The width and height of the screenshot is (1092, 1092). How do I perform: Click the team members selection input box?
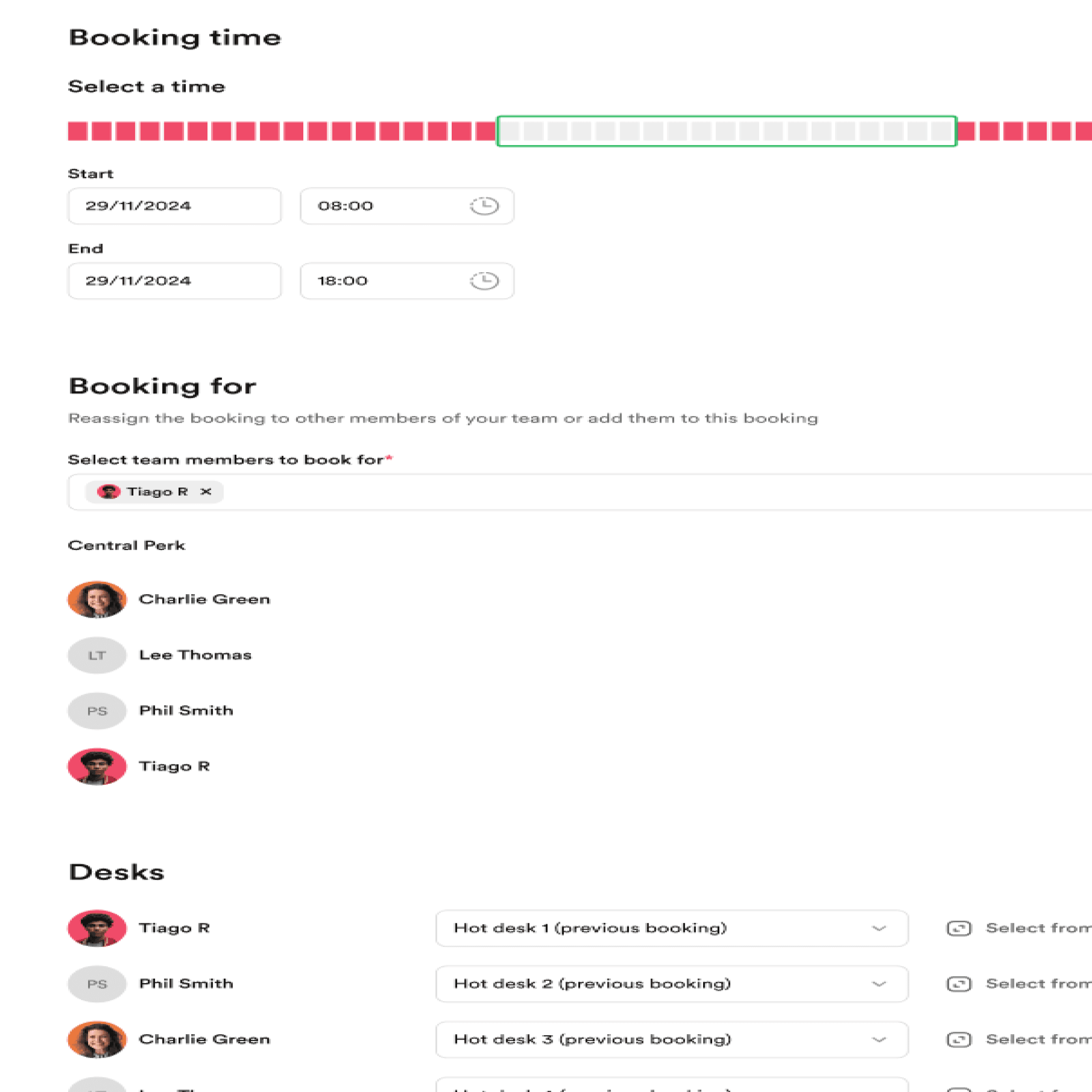622,492
